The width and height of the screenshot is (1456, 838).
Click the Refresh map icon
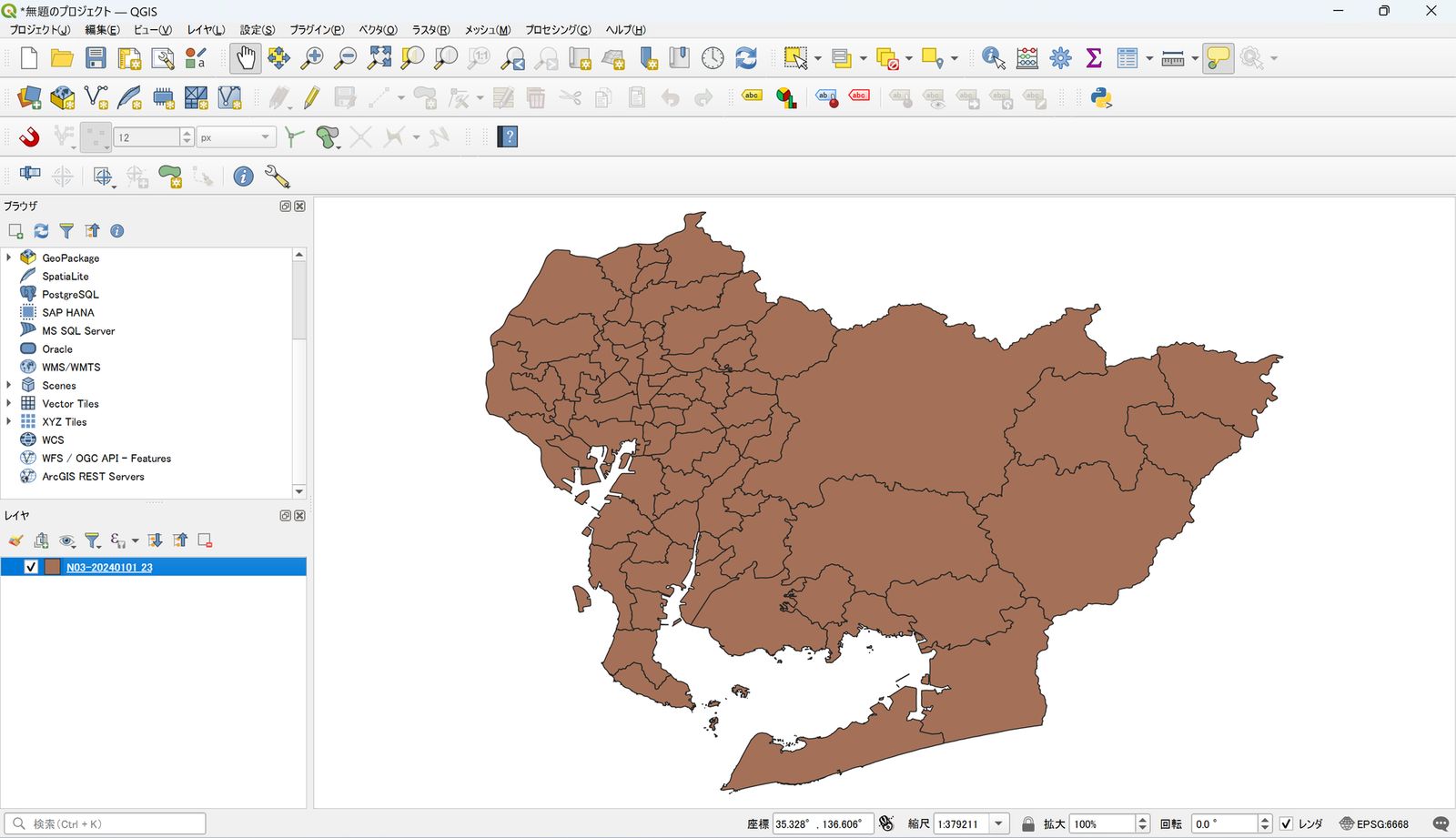click(x=746, y=58)
